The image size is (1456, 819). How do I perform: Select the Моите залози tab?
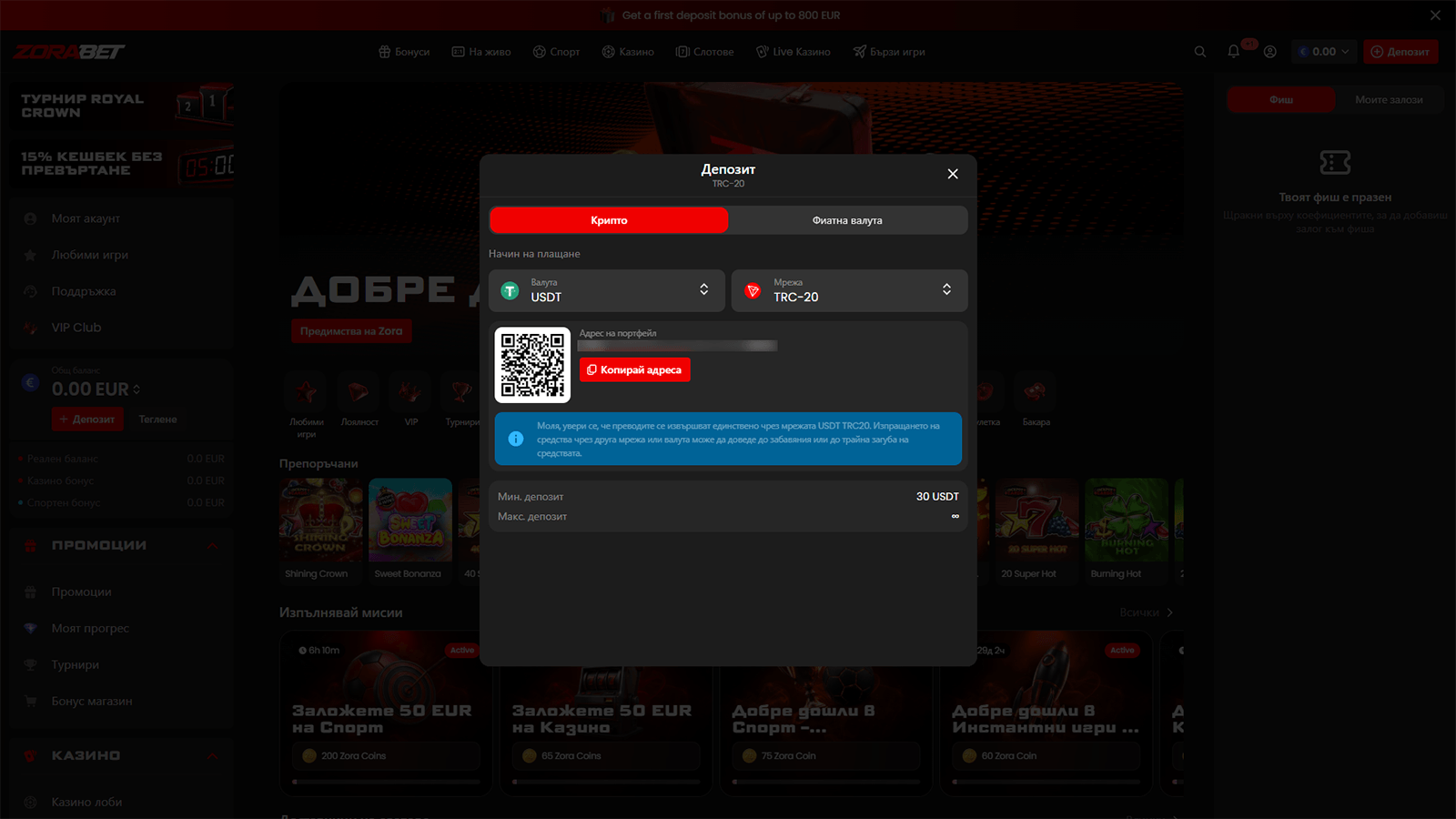(x=1389, y=99)
